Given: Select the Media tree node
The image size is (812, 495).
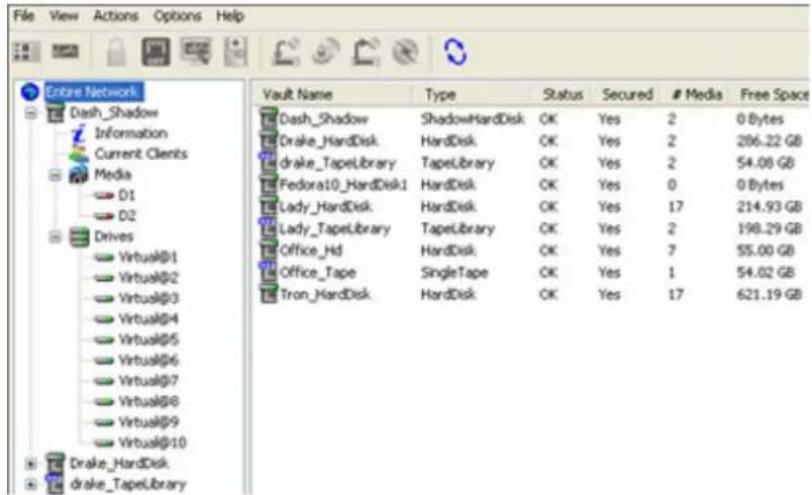Looking at the screenshot, I should point(112,174).
